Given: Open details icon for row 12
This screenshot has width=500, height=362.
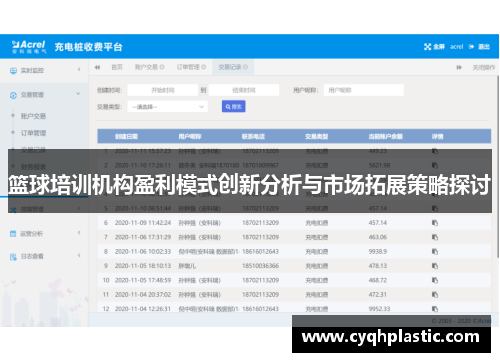Looking at the screenshot, I should [435, 309].
